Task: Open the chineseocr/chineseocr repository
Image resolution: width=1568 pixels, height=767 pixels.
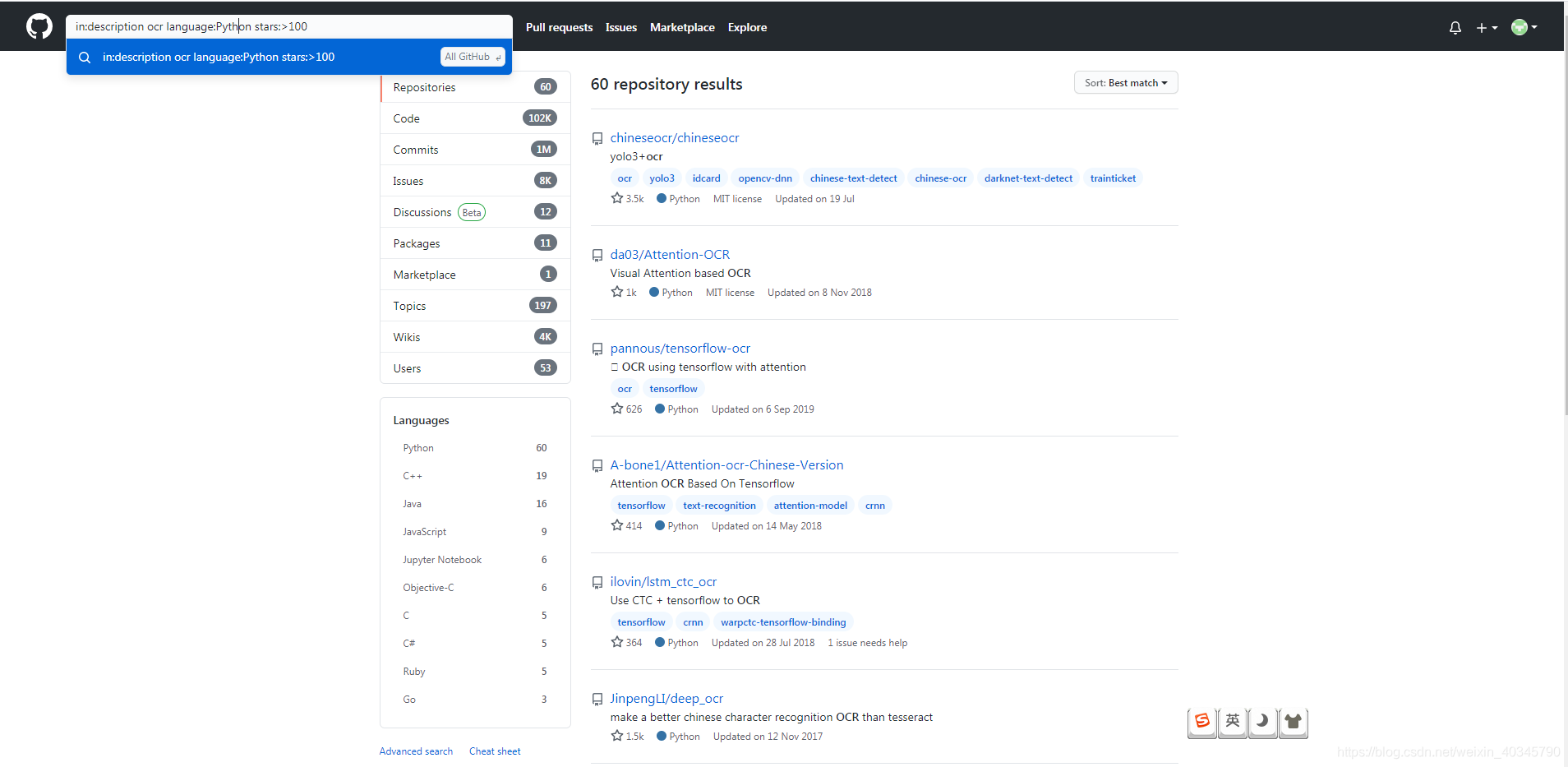Action: (675, 138)
